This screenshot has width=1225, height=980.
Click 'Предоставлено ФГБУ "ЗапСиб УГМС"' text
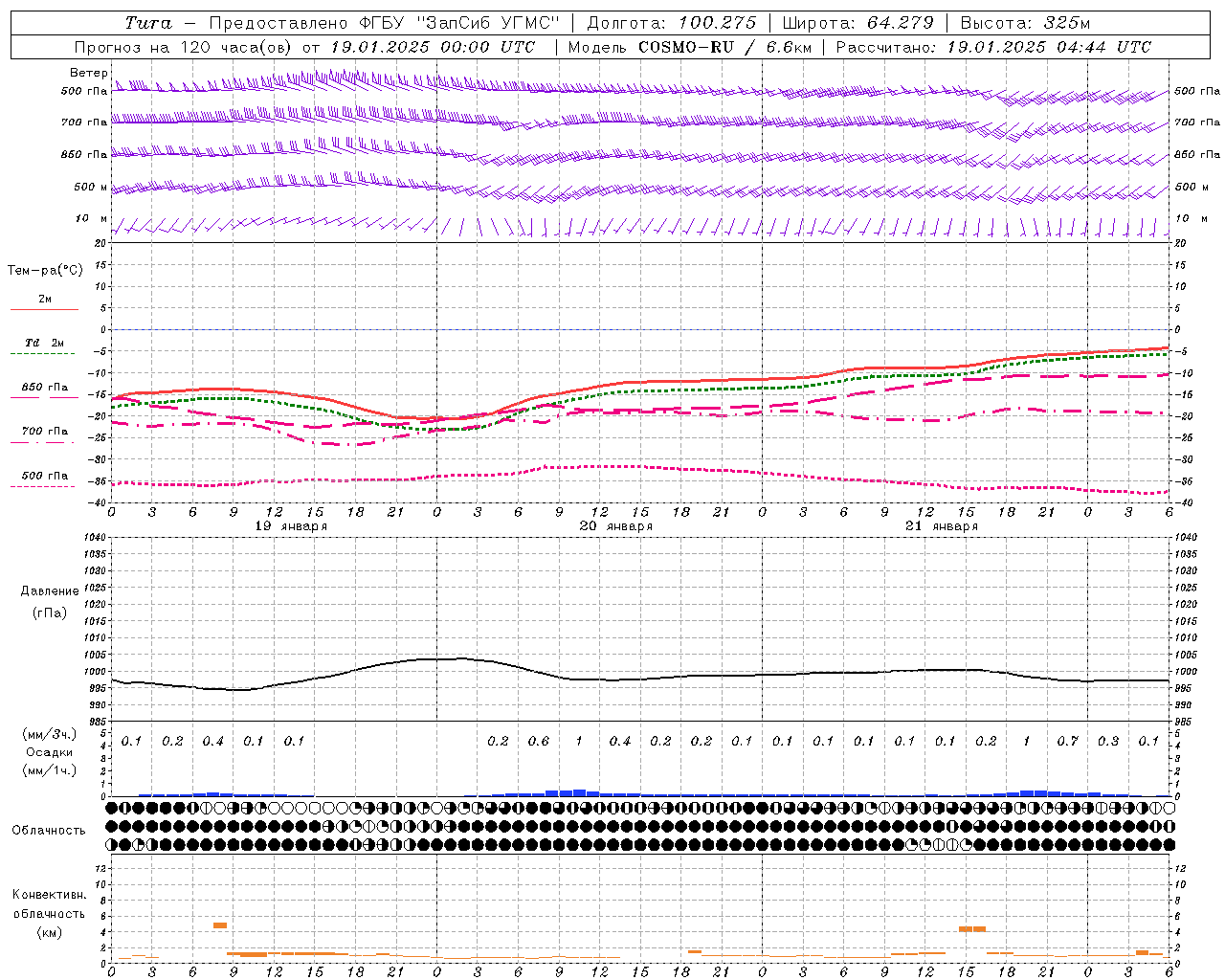(x=384, y=23)
